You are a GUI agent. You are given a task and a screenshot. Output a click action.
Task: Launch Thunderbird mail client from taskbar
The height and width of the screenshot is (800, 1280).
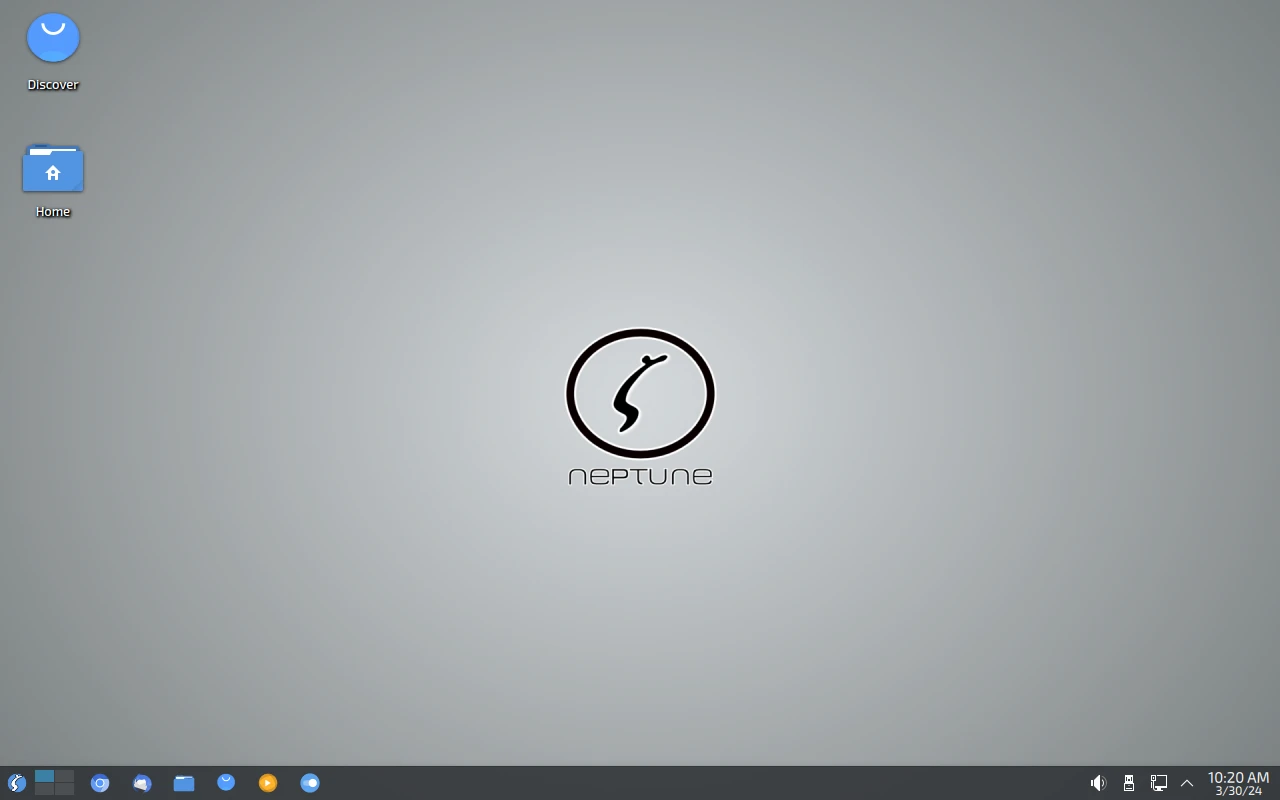142,783
